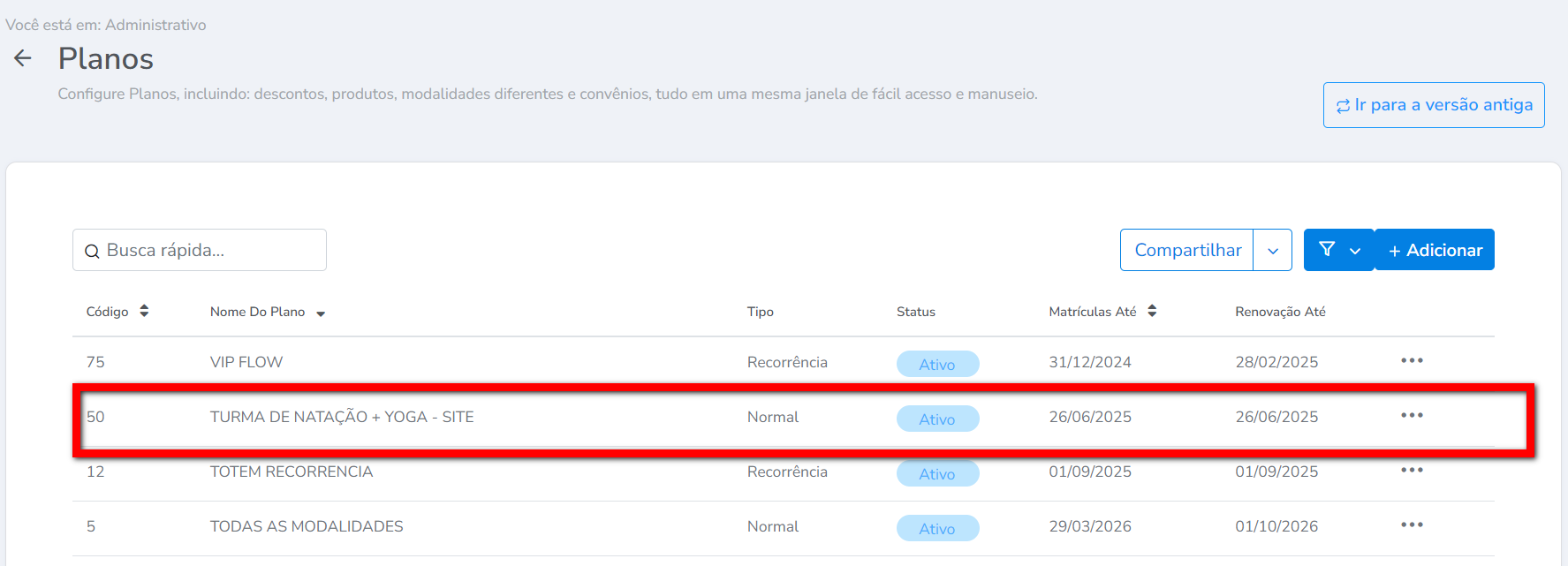The image size is (1568, 566).
Task: Add a new plan with Adicionar
Action: 1435,250
